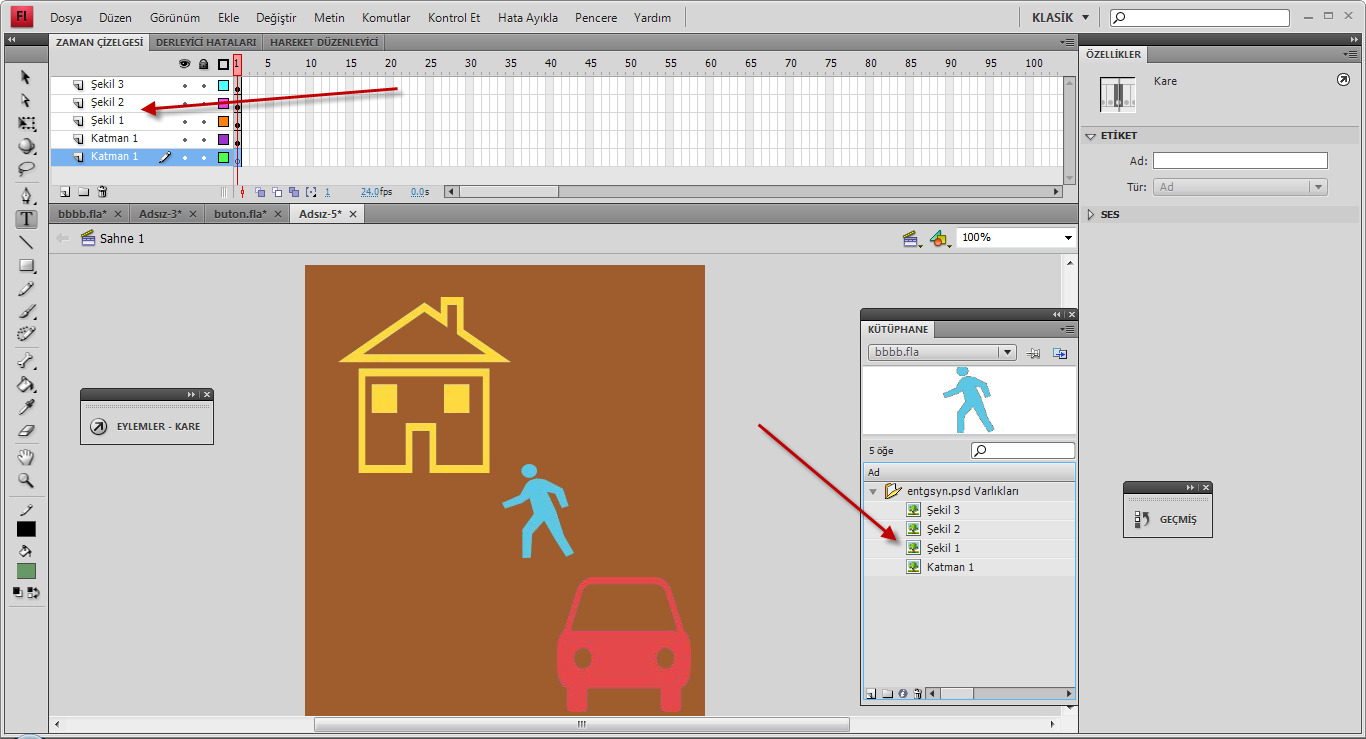Reset colors to black and white
1366x739 pixels.
click(17, 592)
